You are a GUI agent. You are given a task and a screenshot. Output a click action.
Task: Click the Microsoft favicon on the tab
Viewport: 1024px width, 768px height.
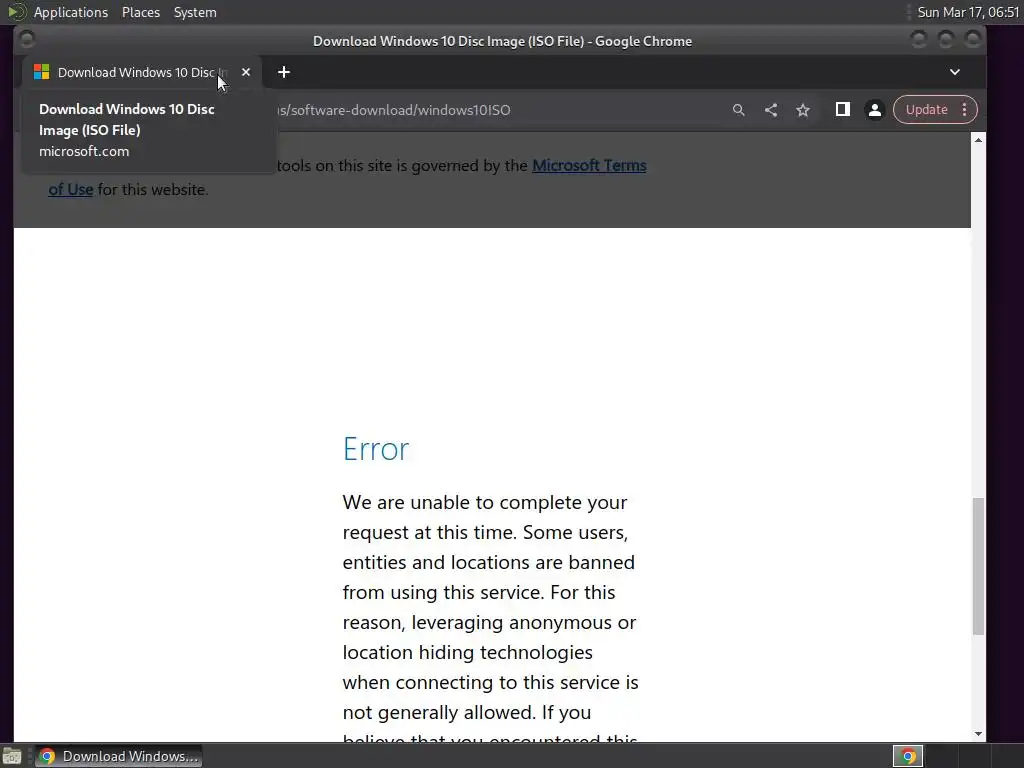42,72
